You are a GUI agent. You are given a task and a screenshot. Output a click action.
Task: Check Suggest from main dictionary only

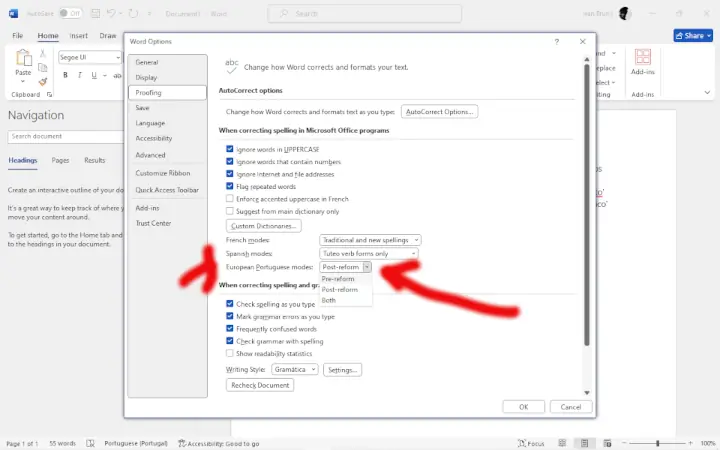(x=230, y=211)
